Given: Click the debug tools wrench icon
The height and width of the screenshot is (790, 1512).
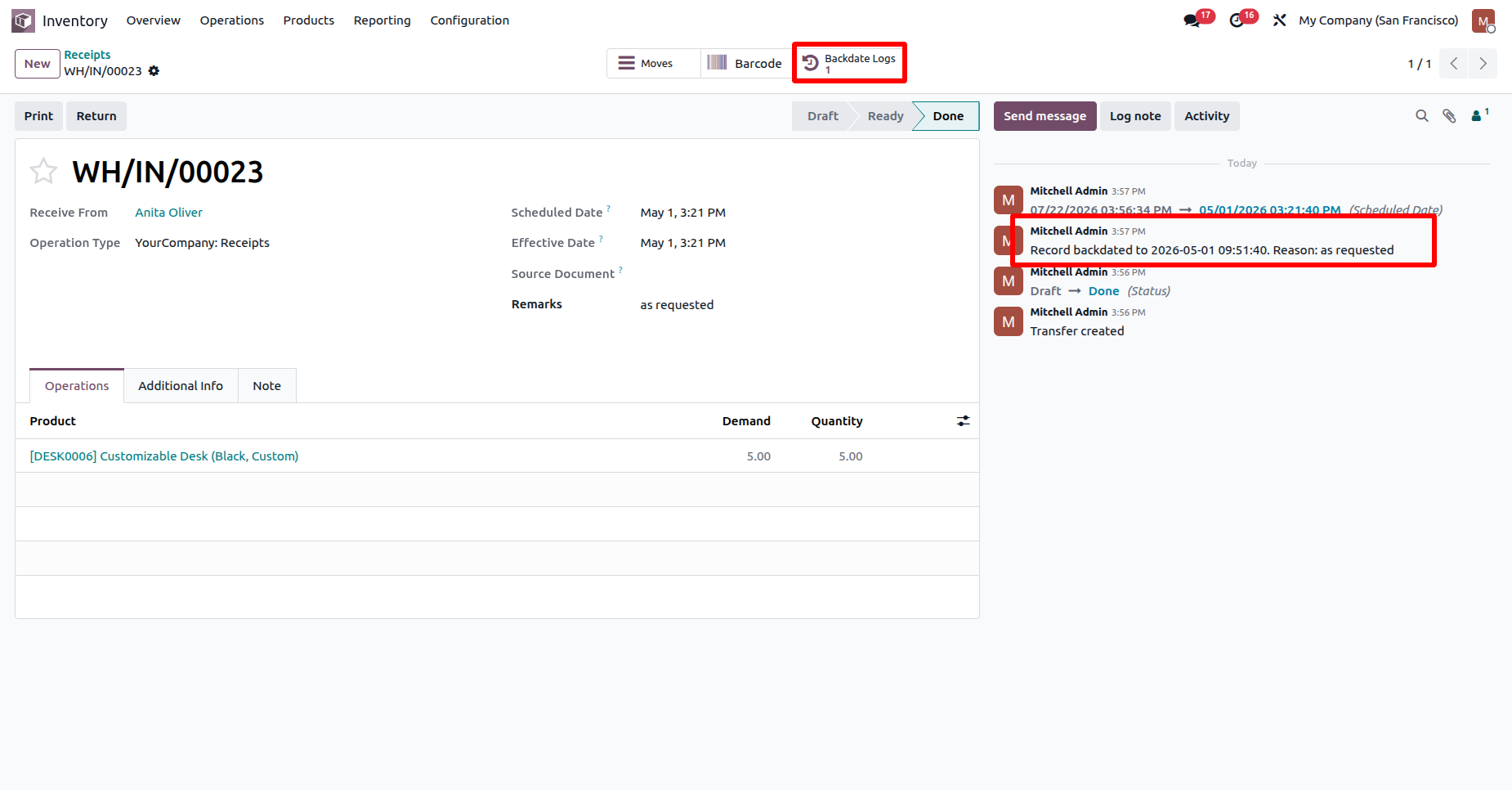Looking at the screenshot, I should pyautogui.click(x=1280, y=20).
